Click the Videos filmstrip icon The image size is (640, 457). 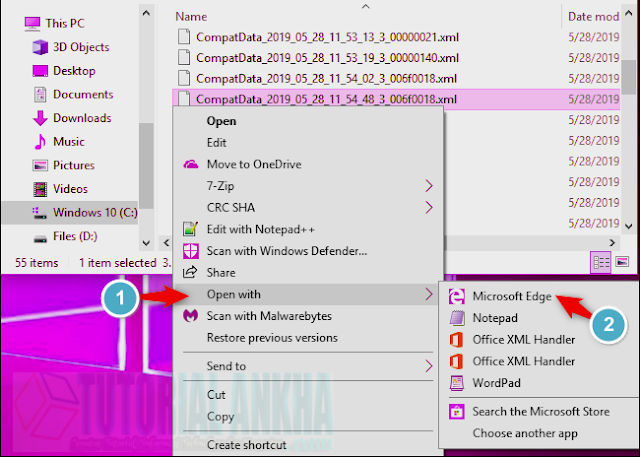40,189
